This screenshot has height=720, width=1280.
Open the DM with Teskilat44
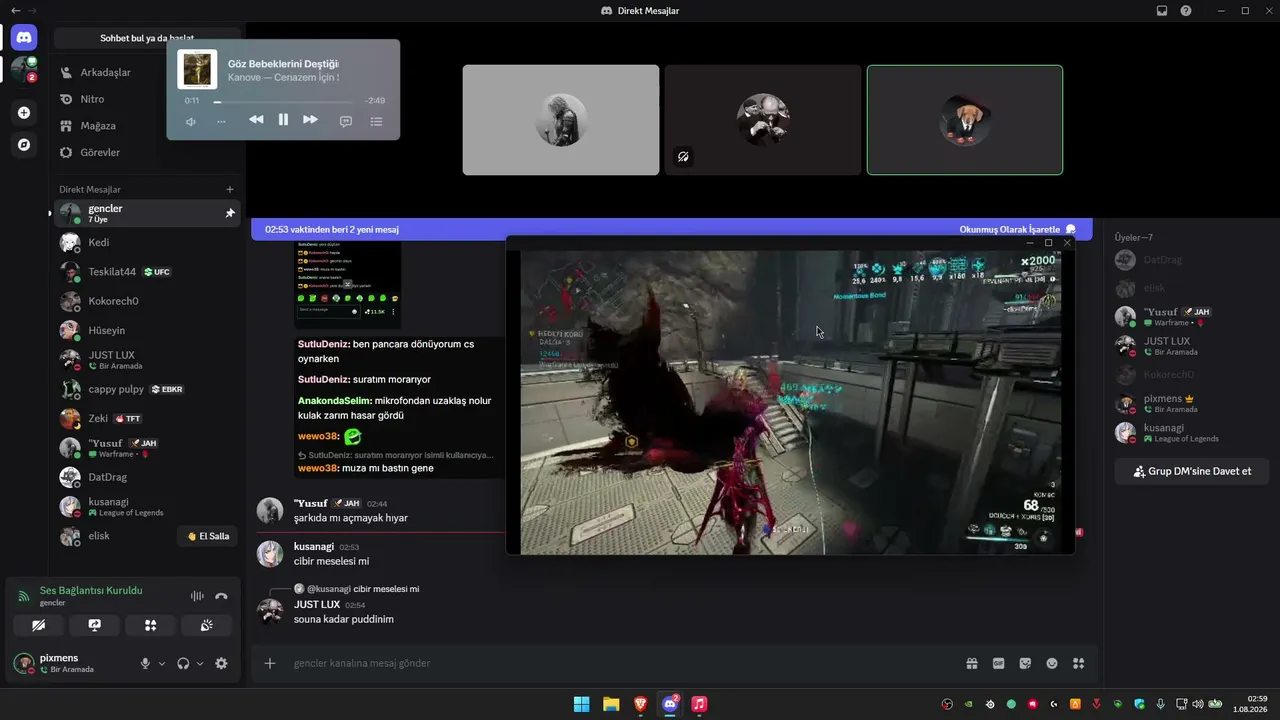147,271
